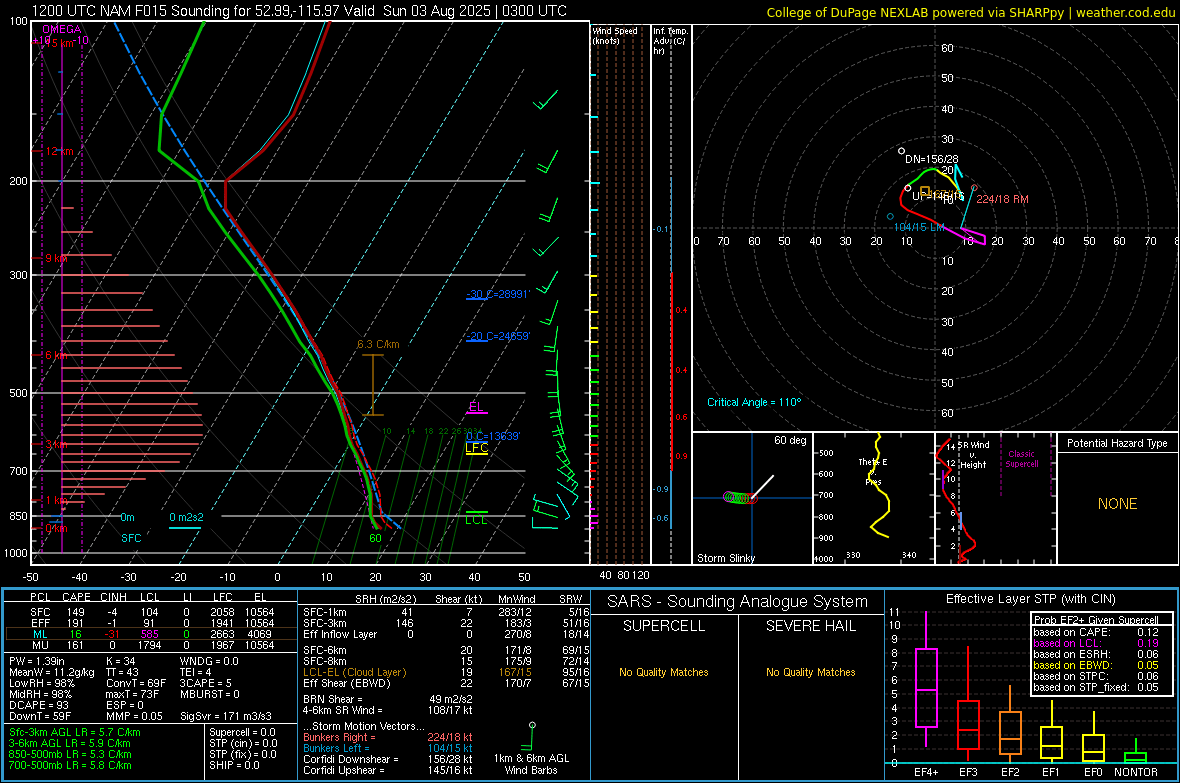Click the Potential Hazard Type header
Viewport: 1180px width, 783px height.
tap(1117, 443)
